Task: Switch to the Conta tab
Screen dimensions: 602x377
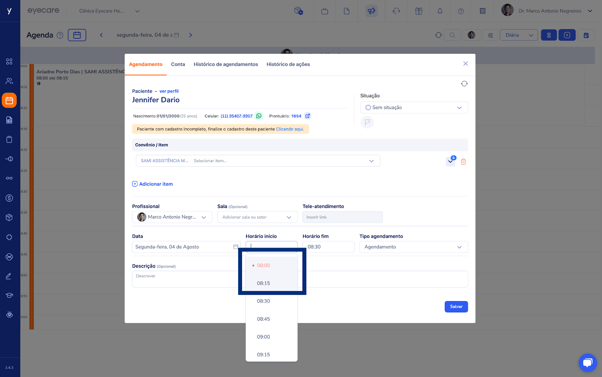Action: tap(178, 64)
